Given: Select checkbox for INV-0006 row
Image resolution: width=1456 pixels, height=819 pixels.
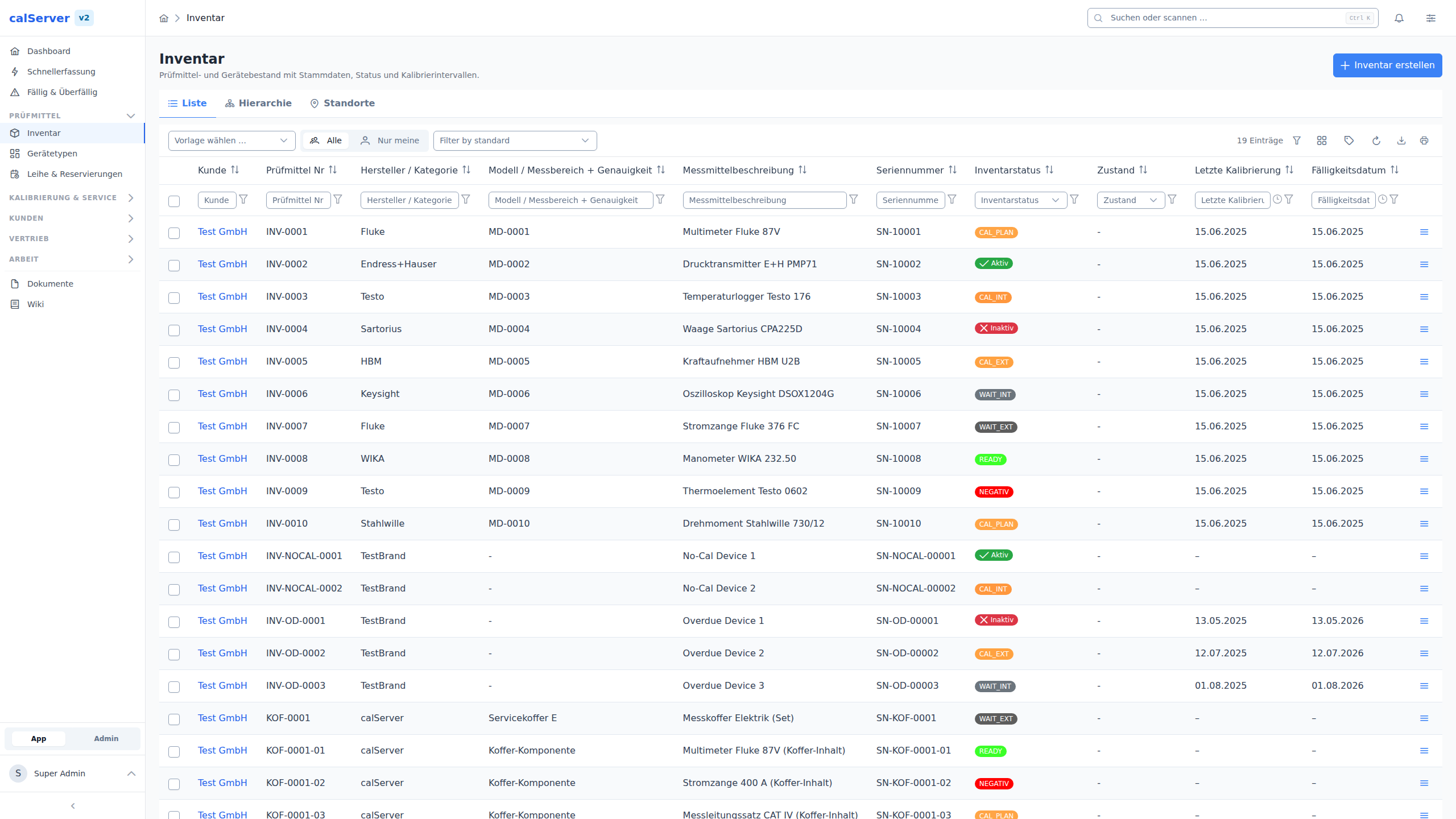Looking at the screenshot, I should 174,395.
